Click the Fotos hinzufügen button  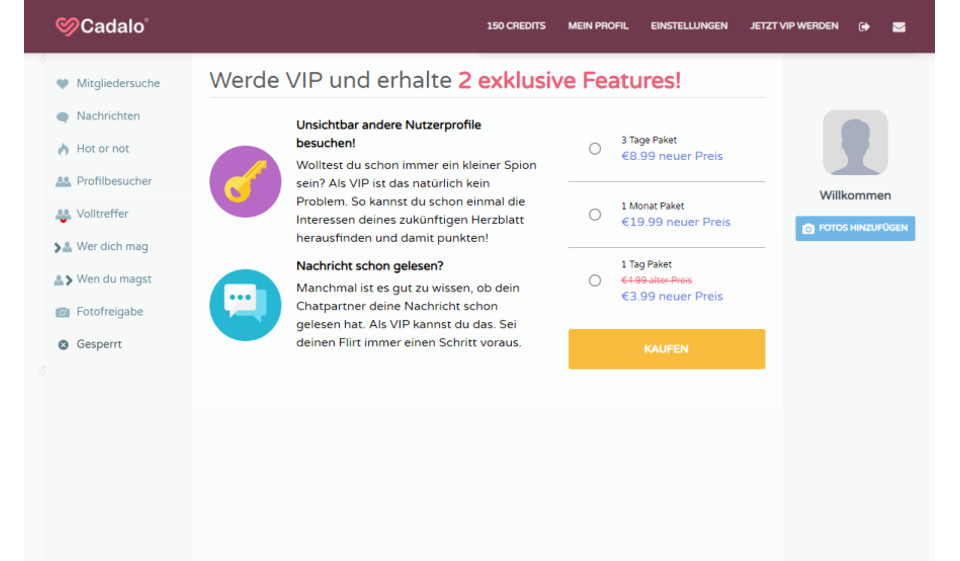(855, 228)
